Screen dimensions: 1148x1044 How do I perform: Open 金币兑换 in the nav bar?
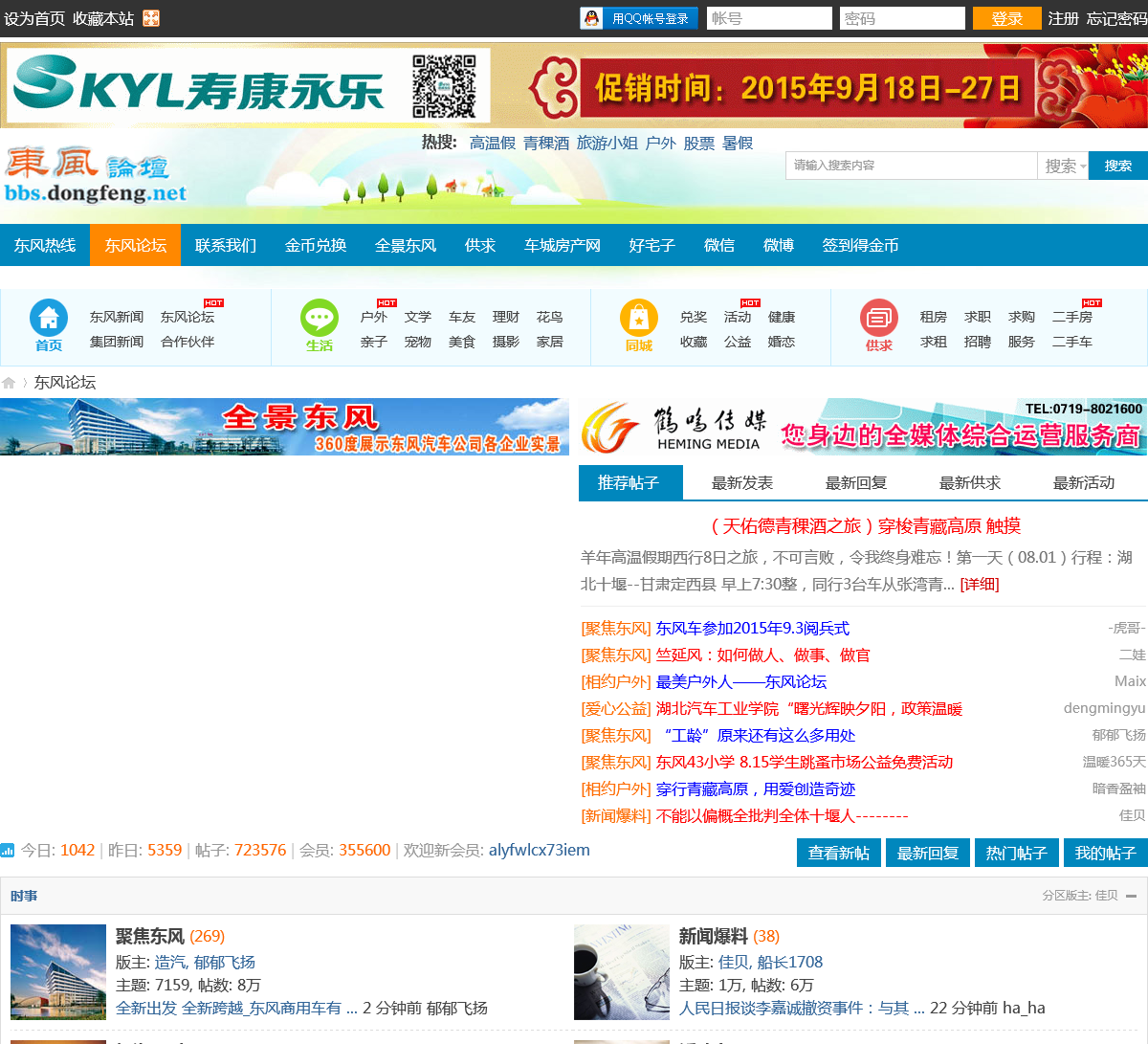(x=316, y=245)
